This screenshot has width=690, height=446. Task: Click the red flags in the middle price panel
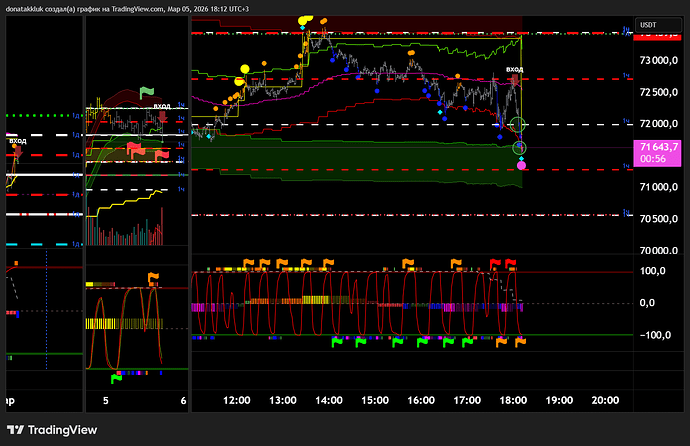click(x=134, y=148)
